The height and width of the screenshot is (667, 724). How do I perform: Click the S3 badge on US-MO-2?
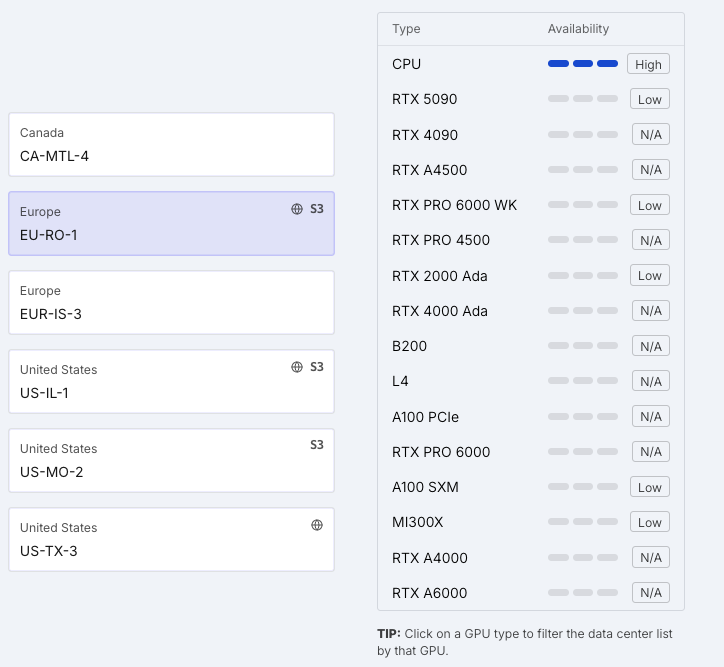click(x=317, y=445)
